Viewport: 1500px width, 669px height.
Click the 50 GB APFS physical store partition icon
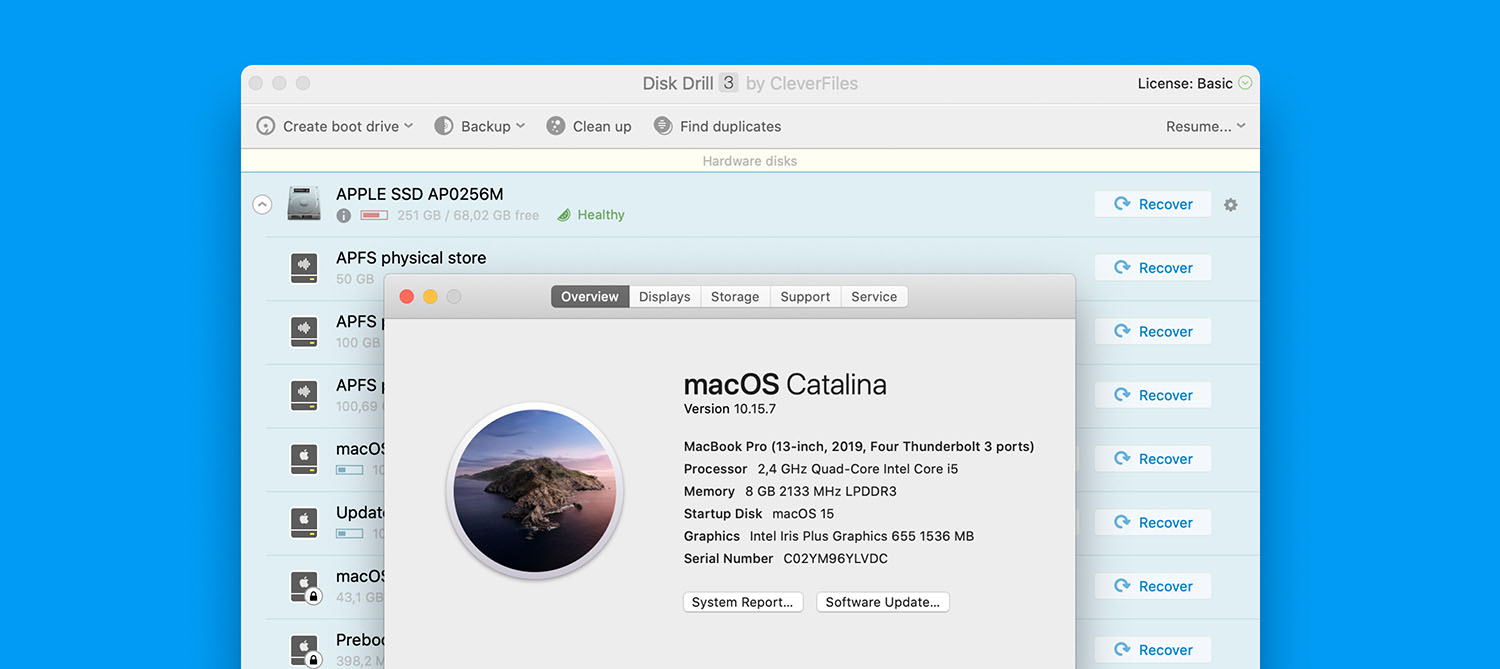(304, 268)
